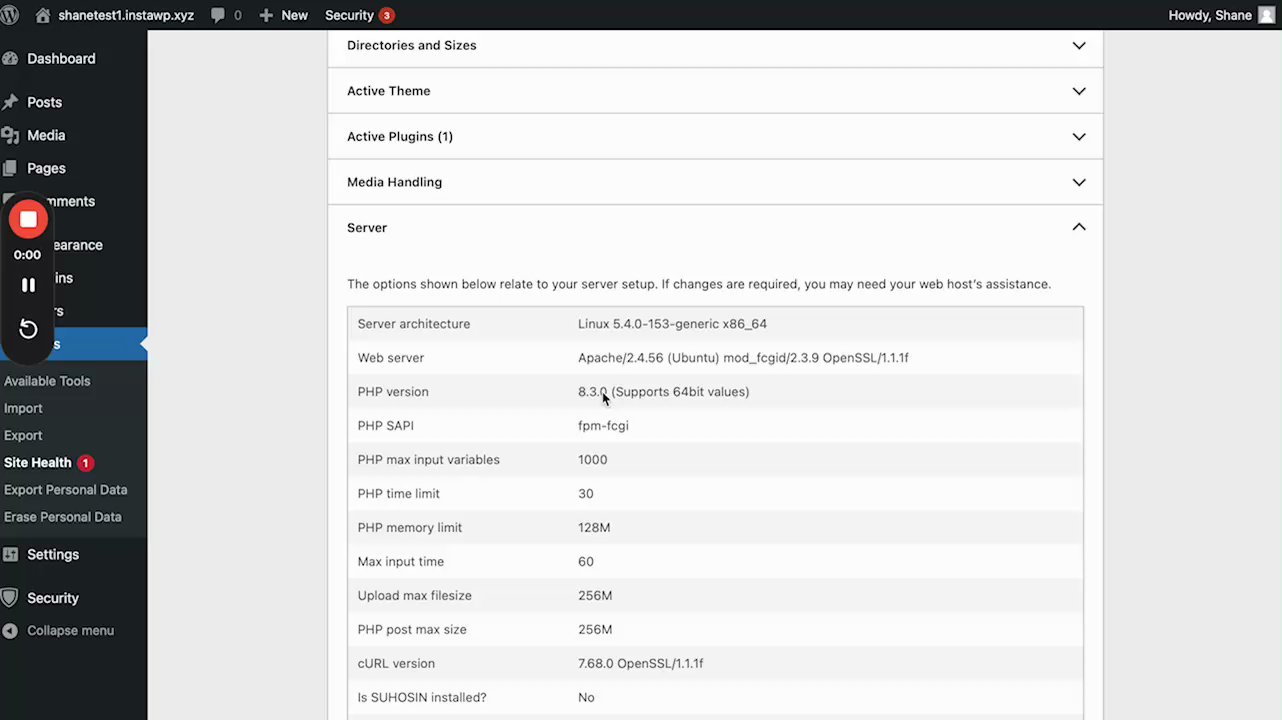Pause the screen recording
The image size is (1282, 720).
[x=29, y=285]
